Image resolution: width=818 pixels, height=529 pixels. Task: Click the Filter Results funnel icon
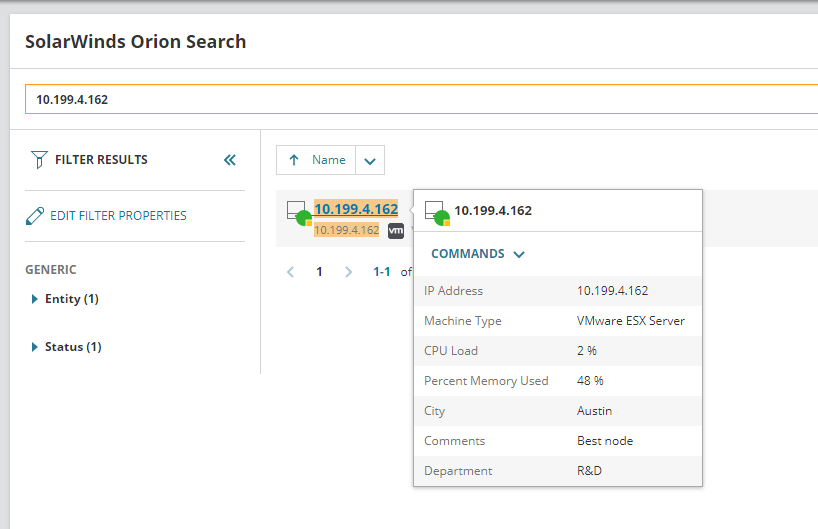[39, 160]
